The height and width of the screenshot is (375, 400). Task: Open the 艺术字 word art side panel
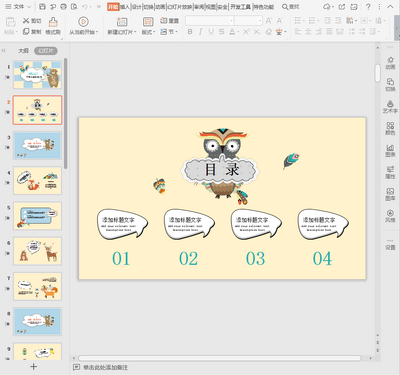point(390,107)
